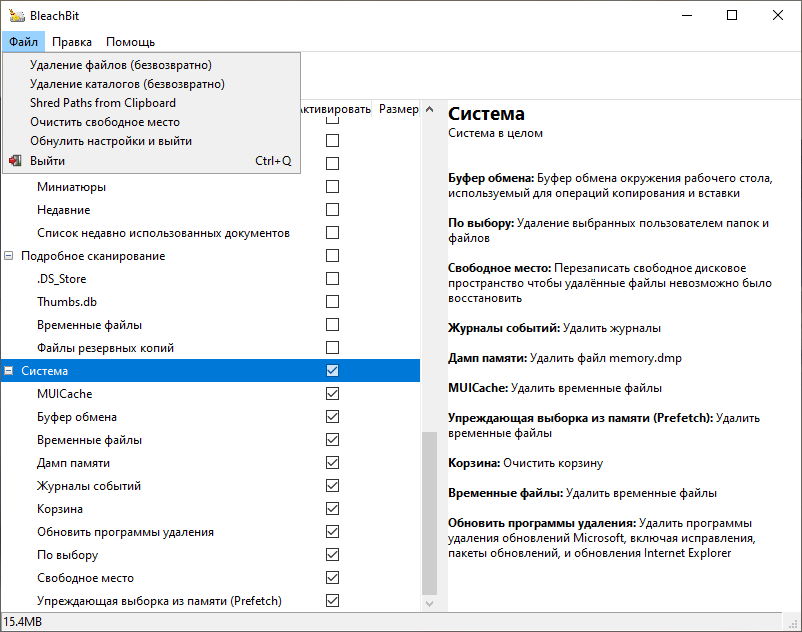Uncheck the Дамп памяти checkbox

332,463
